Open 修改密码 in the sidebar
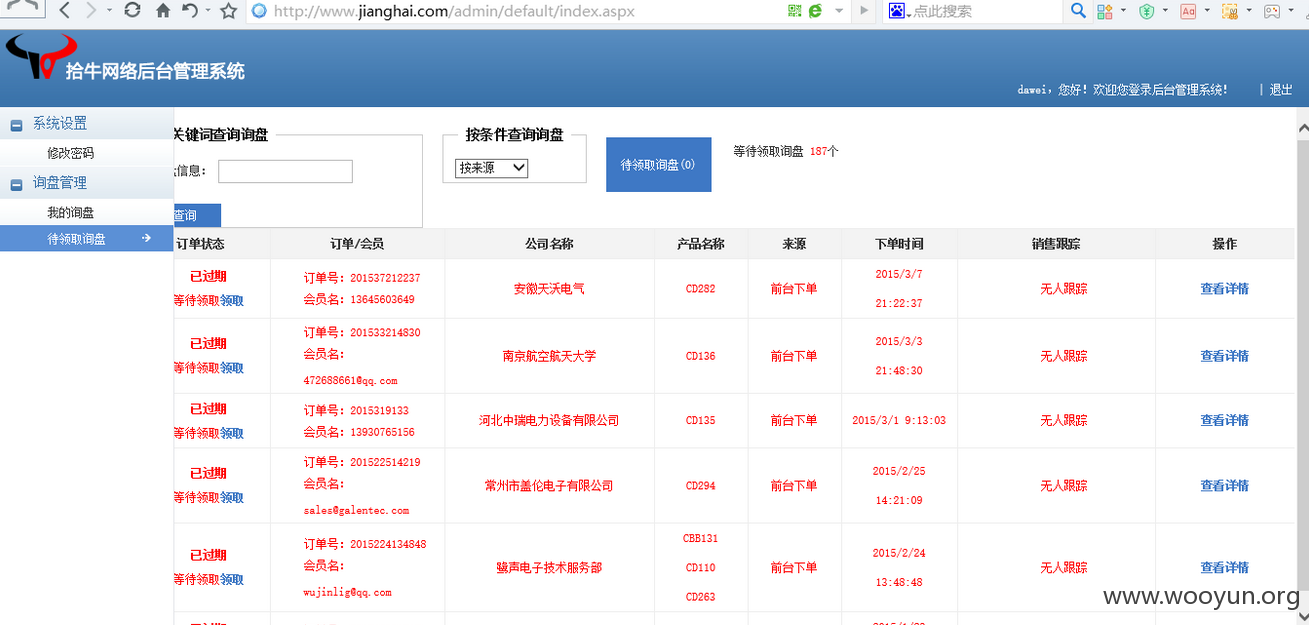Viewport: 1309px width, 625px height. [70, 153]
